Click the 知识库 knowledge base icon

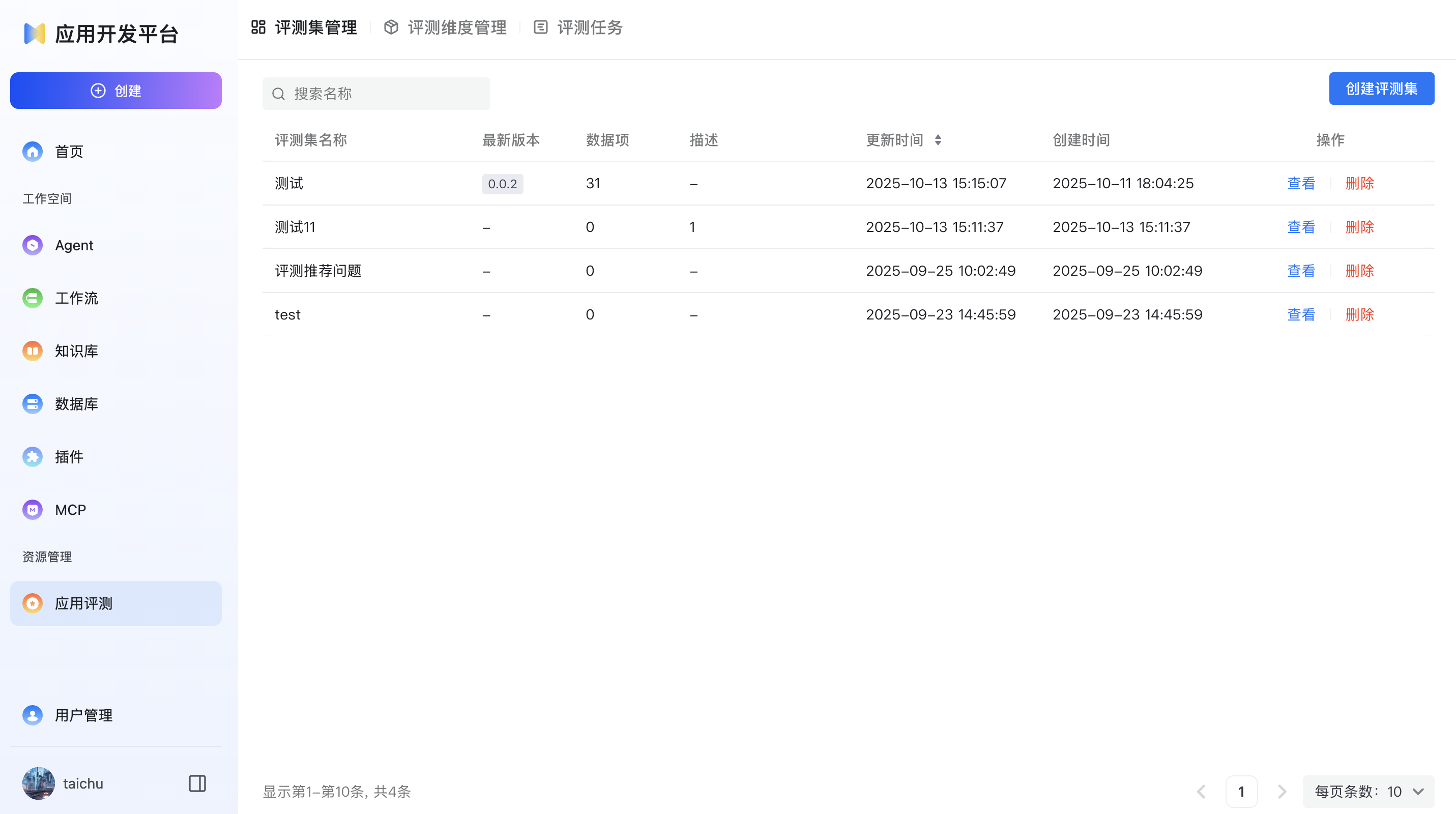[32, 351]
